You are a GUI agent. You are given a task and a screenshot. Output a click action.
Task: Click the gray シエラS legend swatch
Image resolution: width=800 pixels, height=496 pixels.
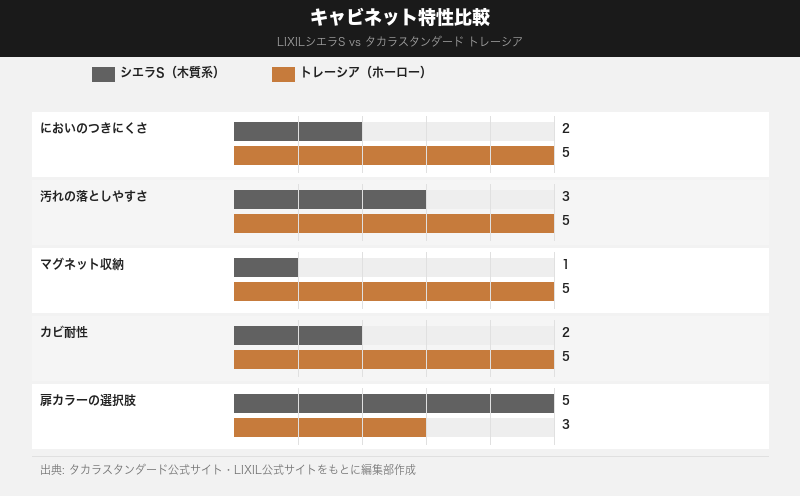(103, 73)
